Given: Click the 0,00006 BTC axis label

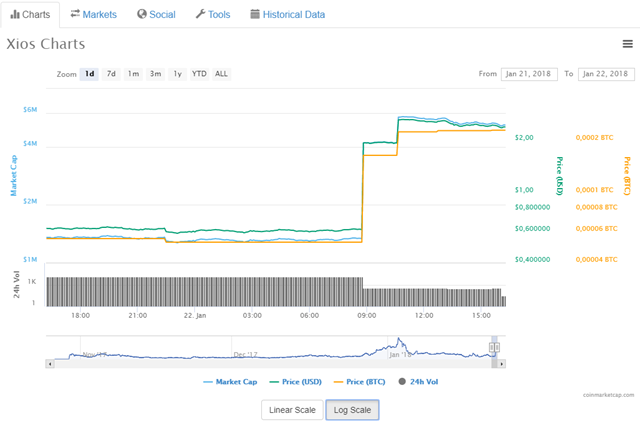Looking at the screenshot, I should [x=596, y=229].
